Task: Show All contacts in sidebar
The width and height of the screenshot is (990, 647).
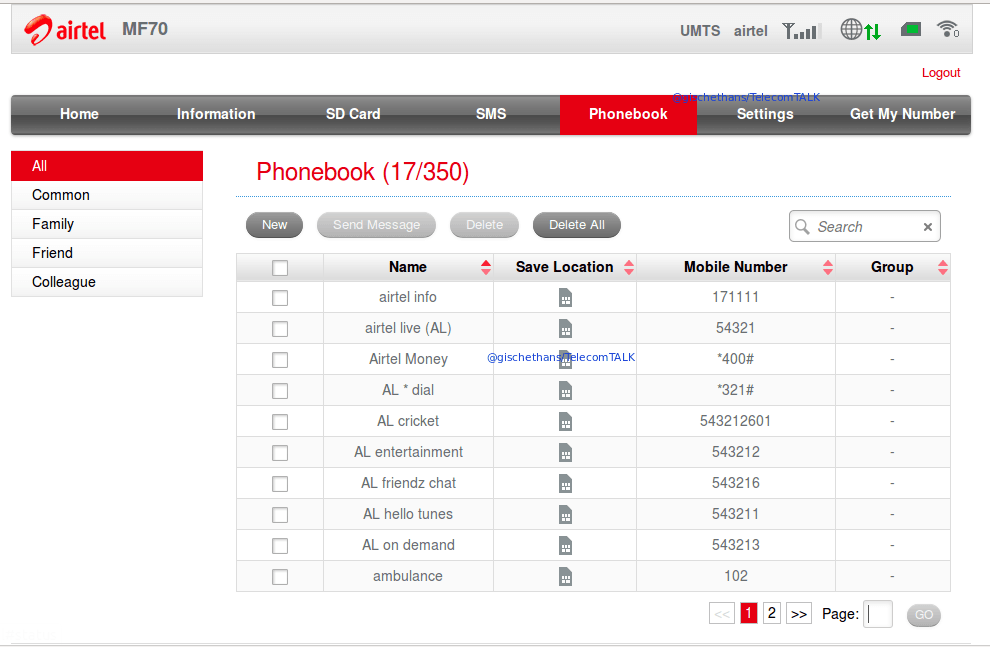Action: (x=107, y=166)
